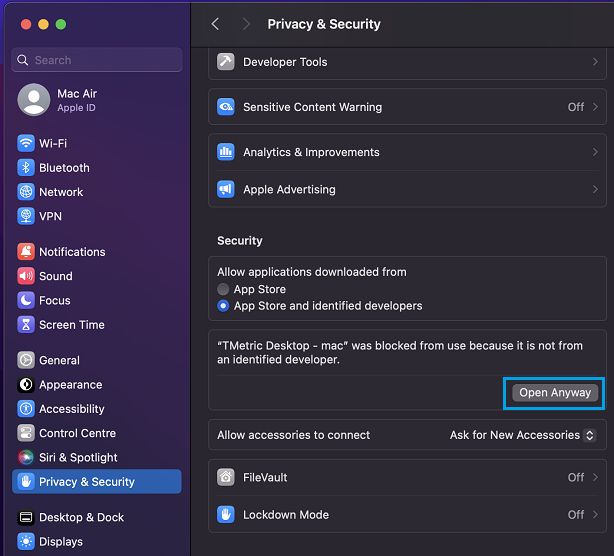Screen dimensions: 614x556
Task: Click the Lockdown Mode hand icon
Action: point(226,514)
